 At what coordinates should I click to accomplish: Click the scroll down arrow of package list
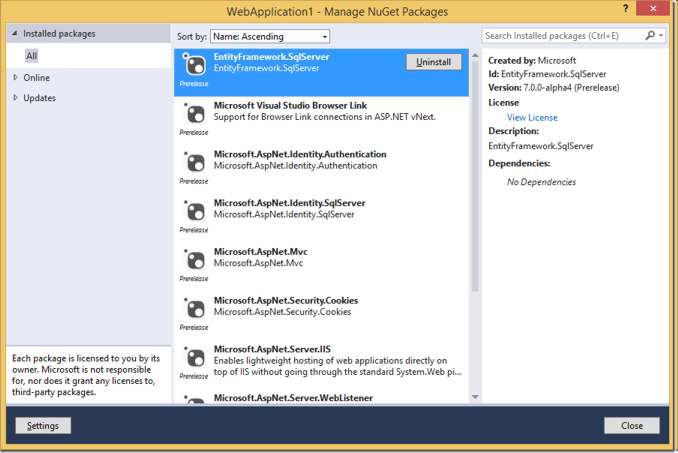coord(475,397)
